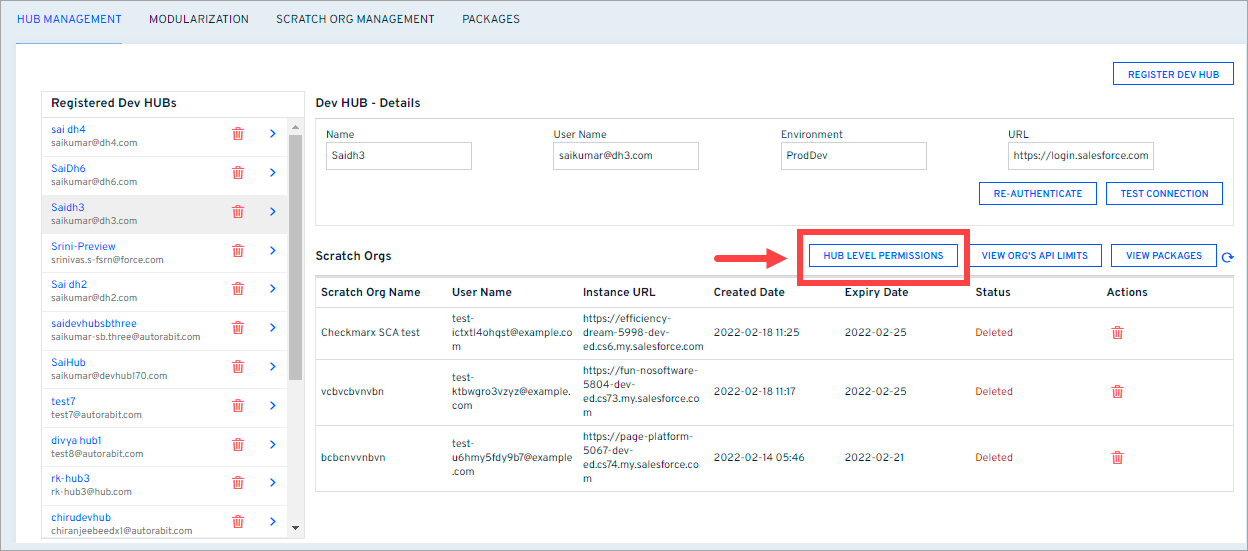Click the dev hub Name input field
Image resolution: width=1248 pixels, height=551 pixels.
pos(398,156)
